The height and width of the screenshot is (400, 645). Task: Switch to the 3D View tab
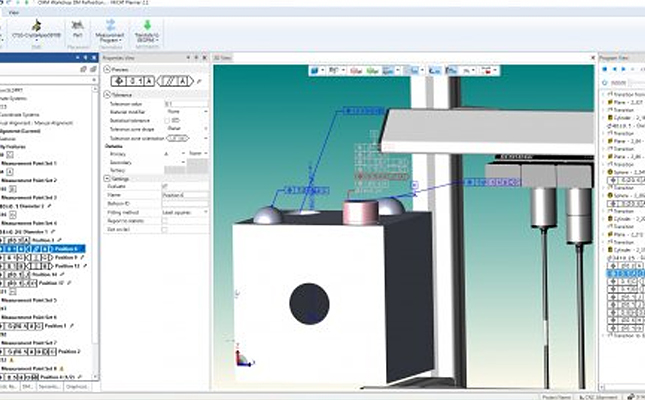pos(222,59)
